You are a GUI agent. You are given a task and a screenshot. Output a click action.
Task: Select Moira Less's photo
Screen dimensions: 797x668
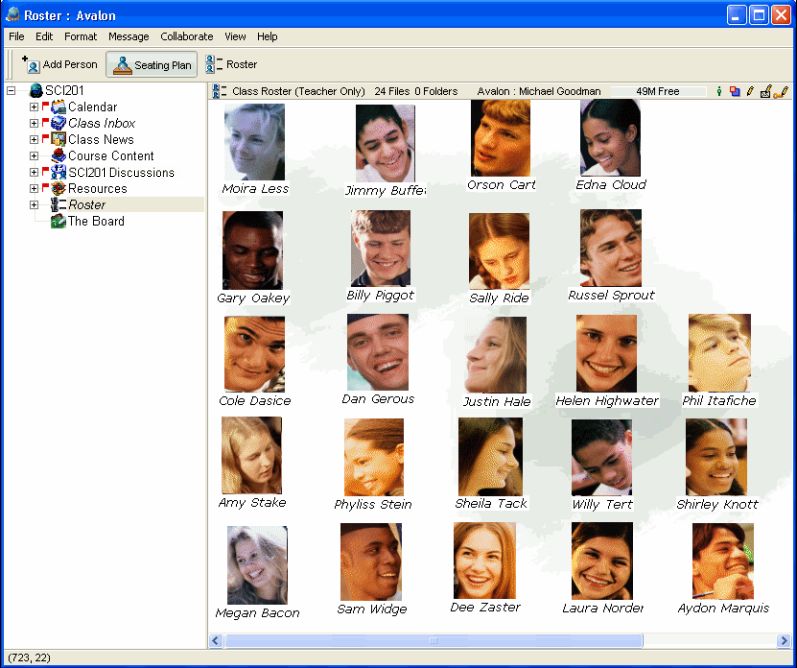[x=254, y=141]
